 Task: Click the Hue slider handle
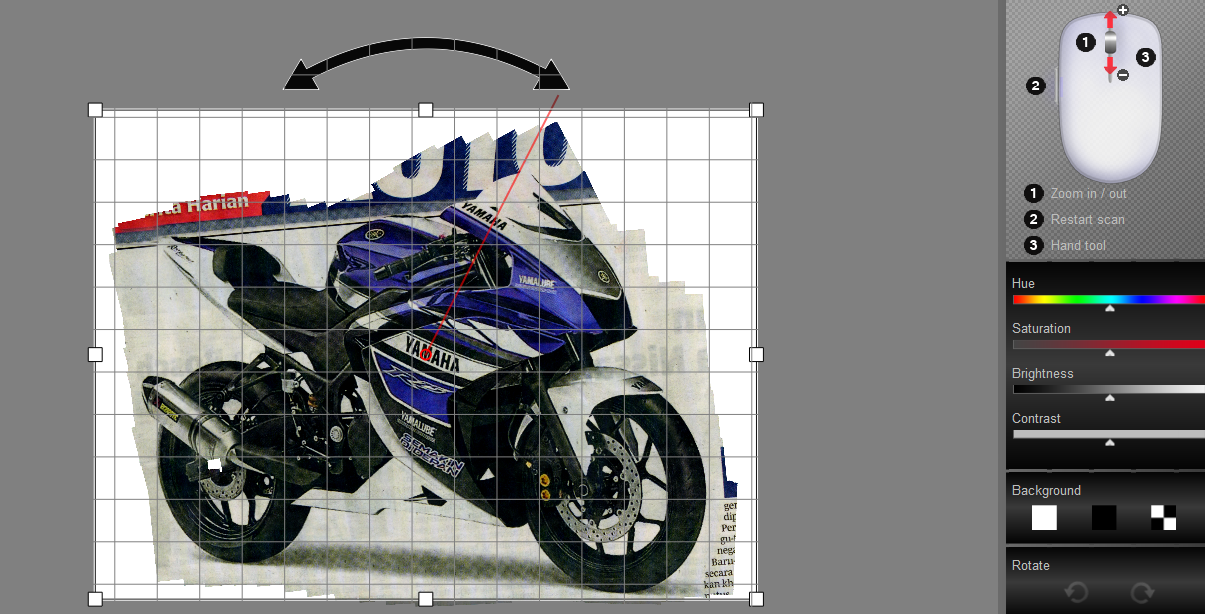click(1109, 309)
